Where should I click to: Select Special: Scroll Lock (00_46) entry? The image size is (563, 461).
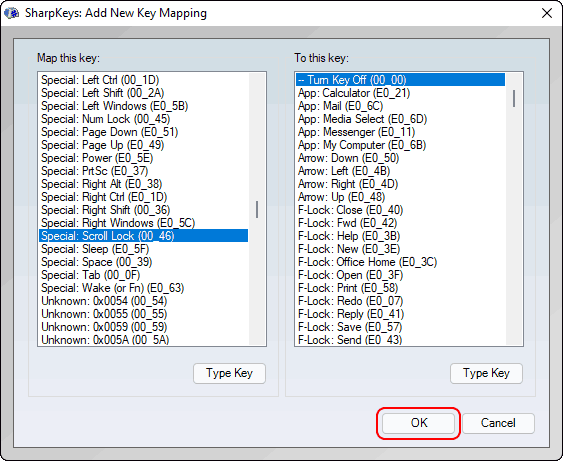click(143, 236)
